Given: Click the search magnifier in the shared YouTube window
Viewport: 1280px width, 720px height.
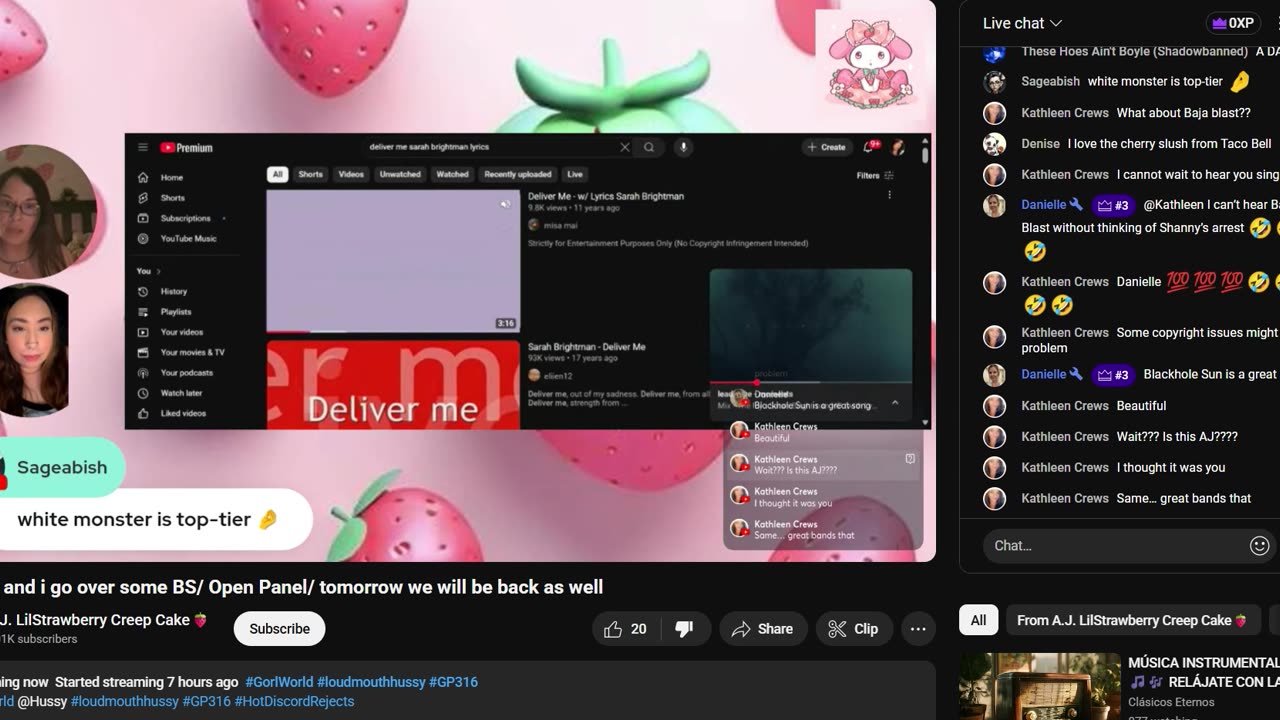Looking at the screenshot, I should click(x=649, y=147).
